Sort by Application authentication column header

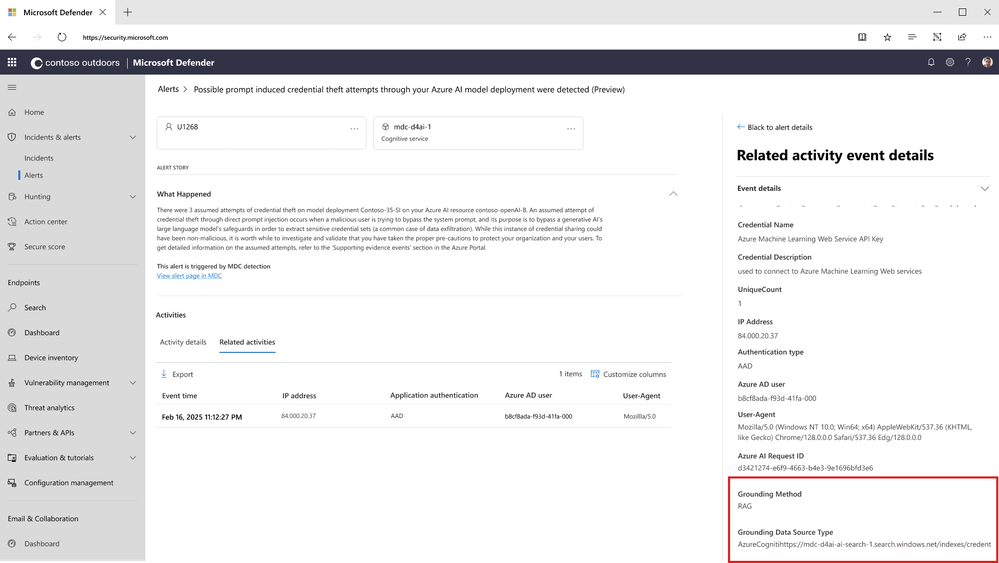(434, 396)
